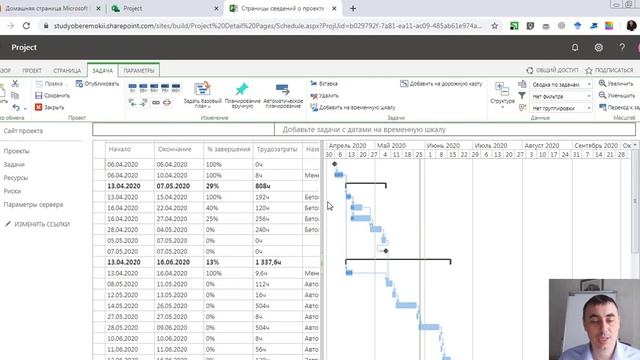Open the Нет группировки dropdown
Screen dimensions: 640x360
point(561,108)
